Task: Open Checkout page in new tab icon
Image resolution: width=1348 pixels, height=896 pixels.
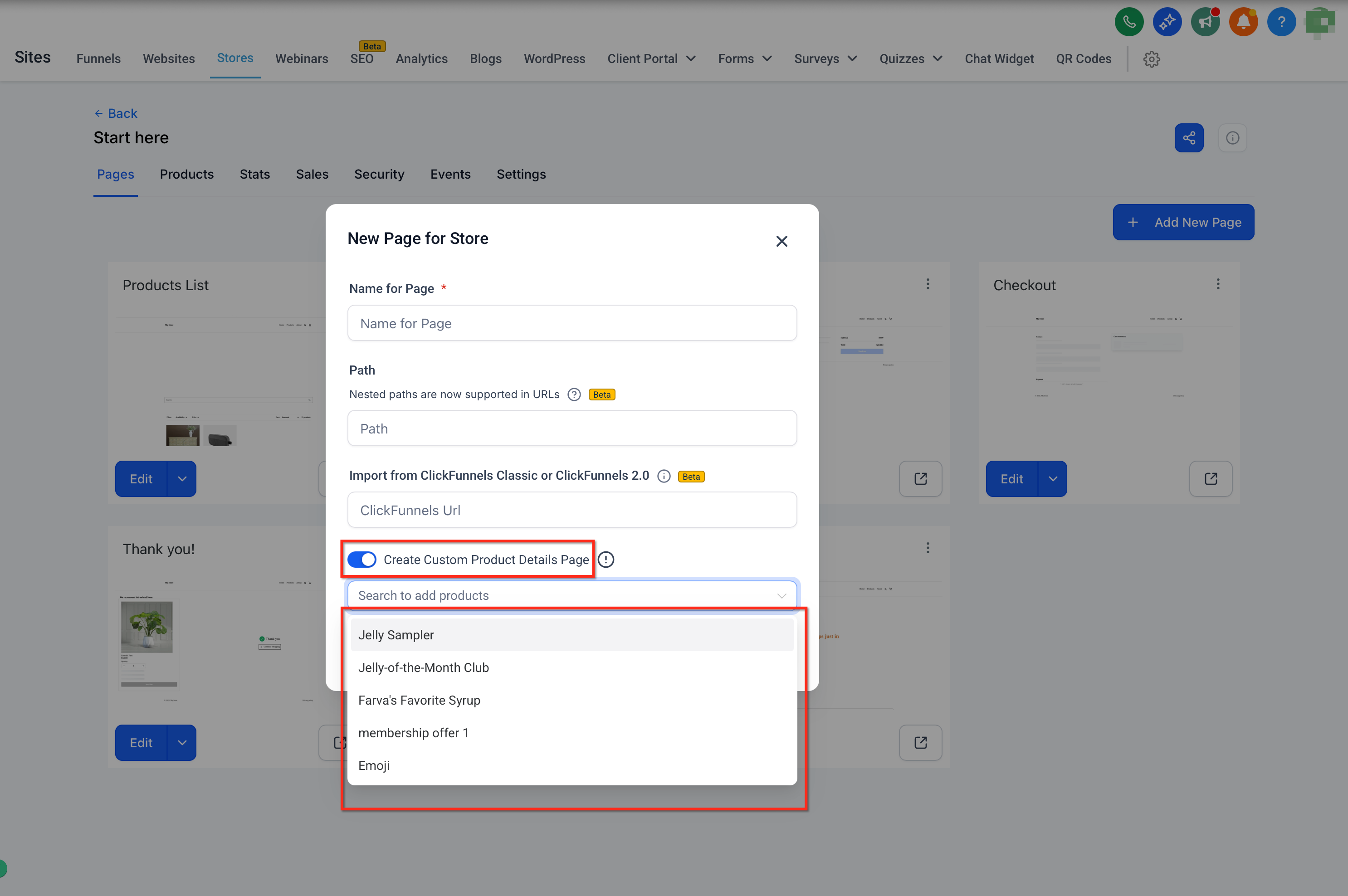Action: [1210, 479]
